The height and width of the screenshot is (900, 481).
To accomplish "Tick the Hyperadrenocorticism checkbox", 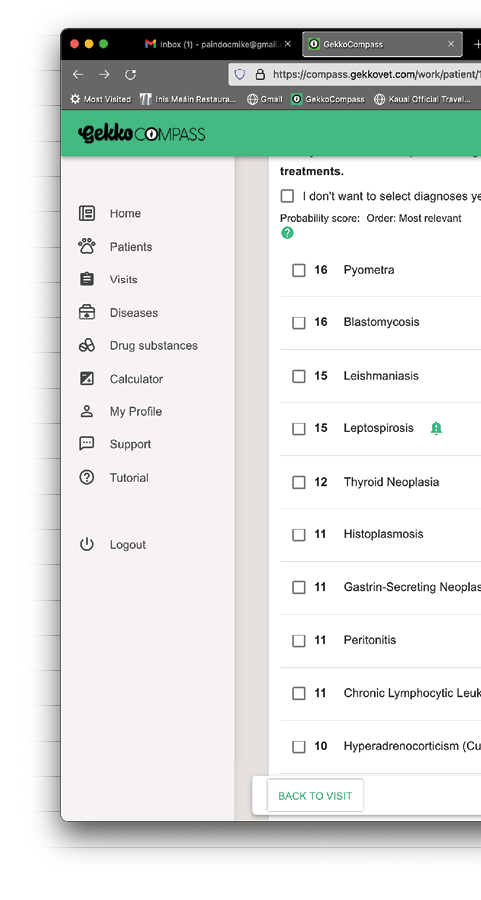I will 299,747.
